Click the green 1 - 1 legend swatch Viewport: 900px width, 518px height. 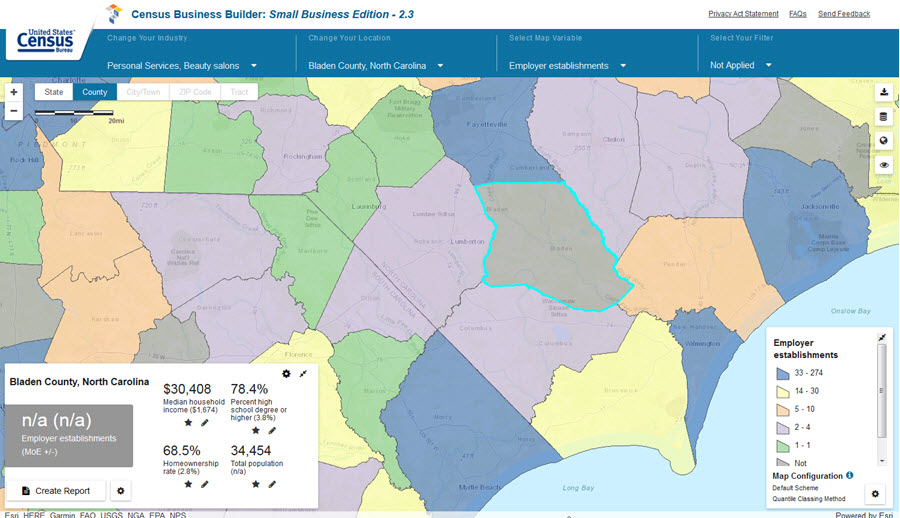click(783, 446)
